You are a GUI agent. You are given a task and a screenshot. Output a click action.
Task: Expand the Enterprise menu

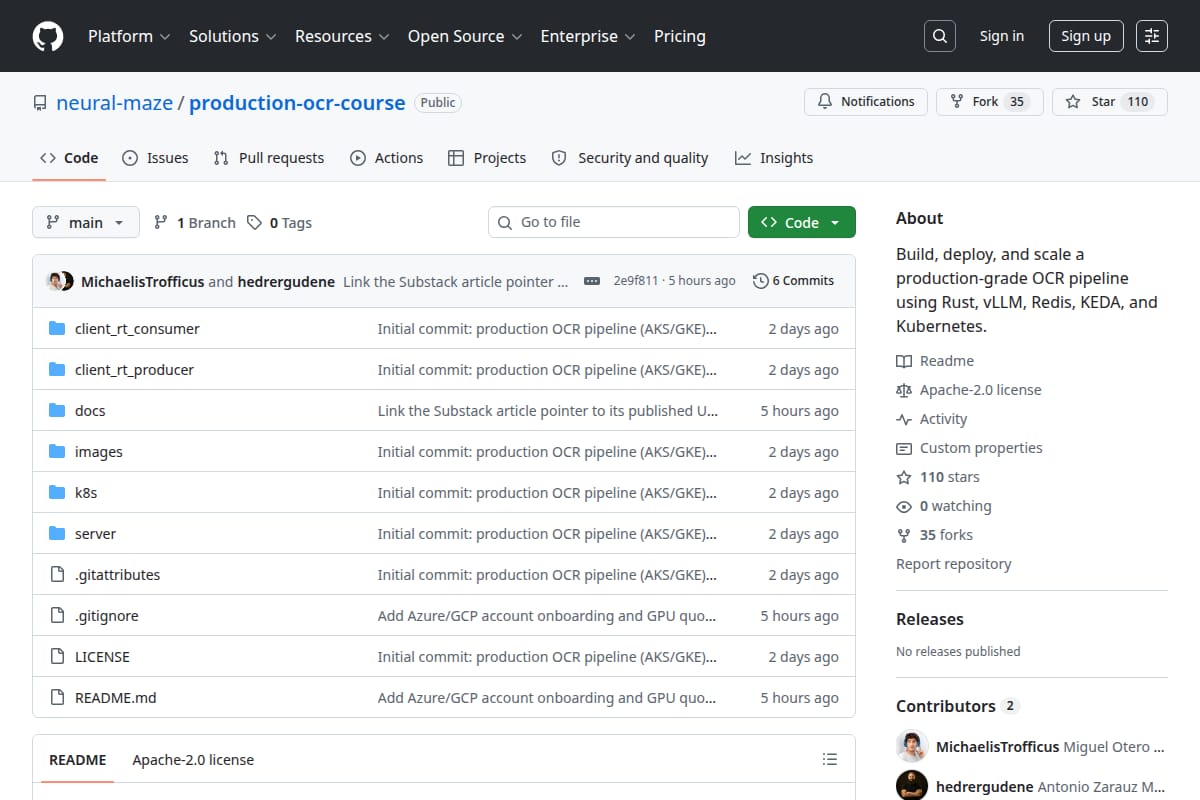click(x=588, y=36)
